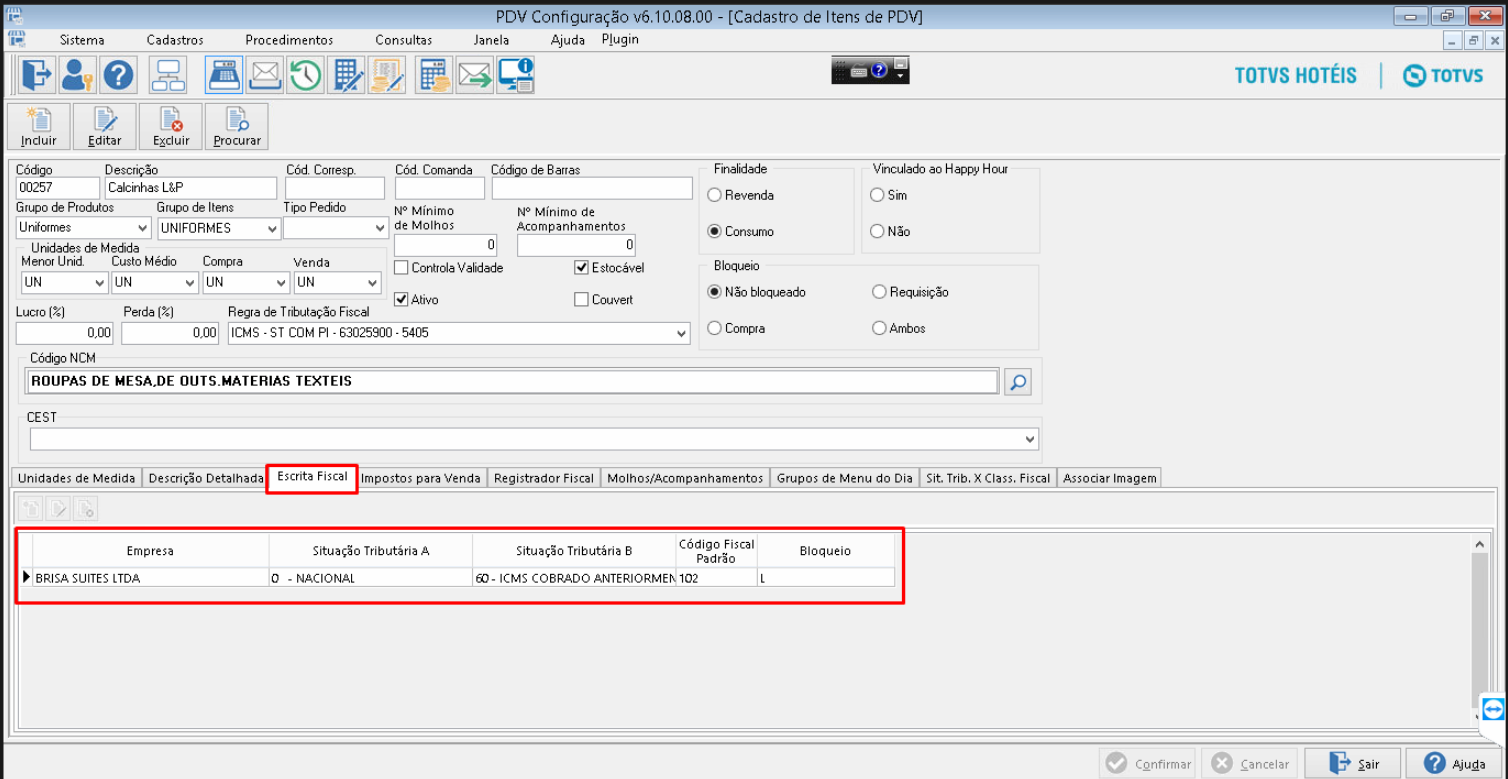This screenshot has width=1508, height=779.
Task: Click the Código de Barras field
Action: pyautogui.click(x=592, y=188)
